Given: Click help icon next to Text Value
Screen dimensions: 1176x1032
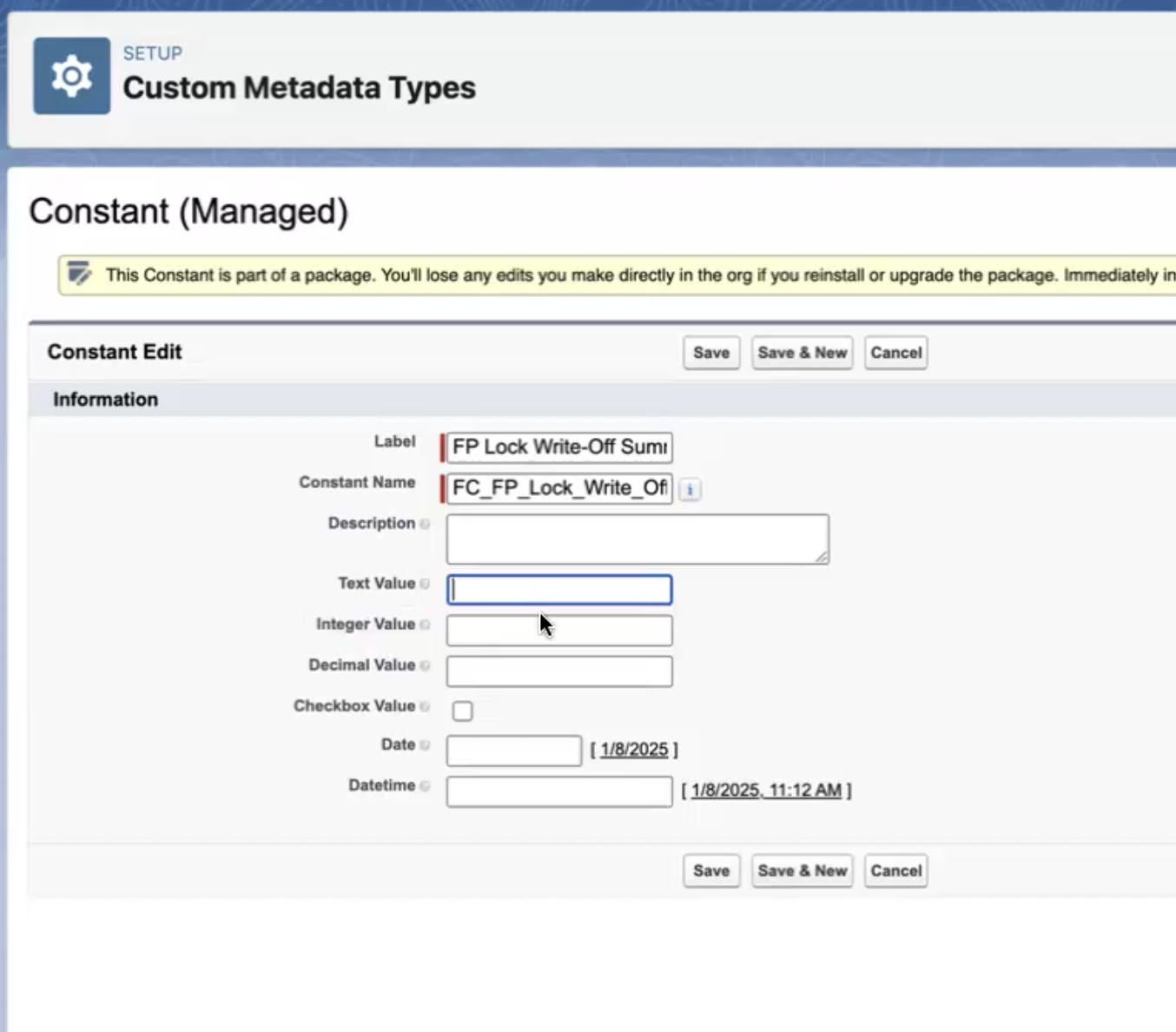Looking at the screenshot, I should coord(425,584).
